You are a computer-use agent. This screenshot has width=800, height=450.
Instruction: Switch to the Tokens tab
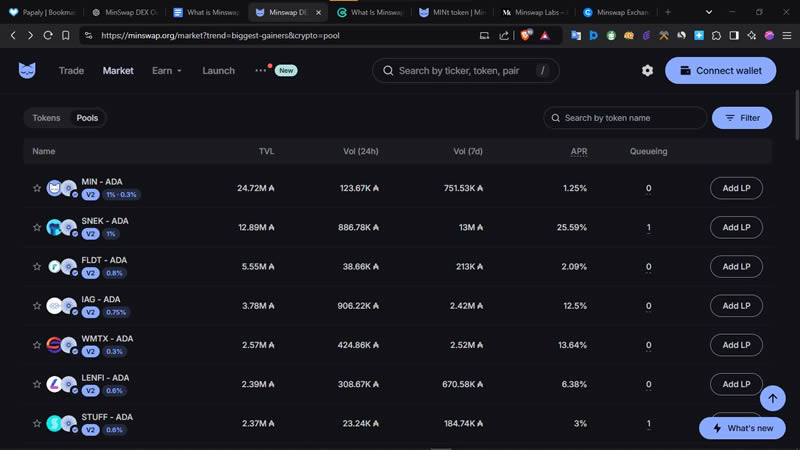point(47,118)
